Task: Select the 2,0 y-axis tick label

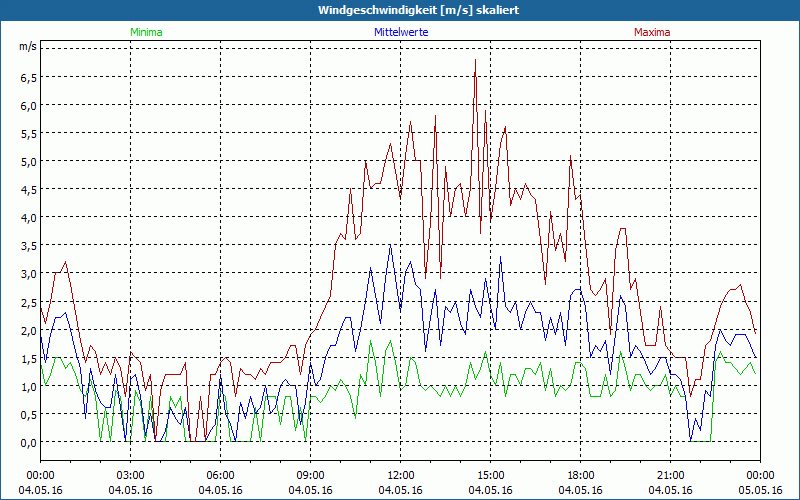Action: [x=28, y=330]
